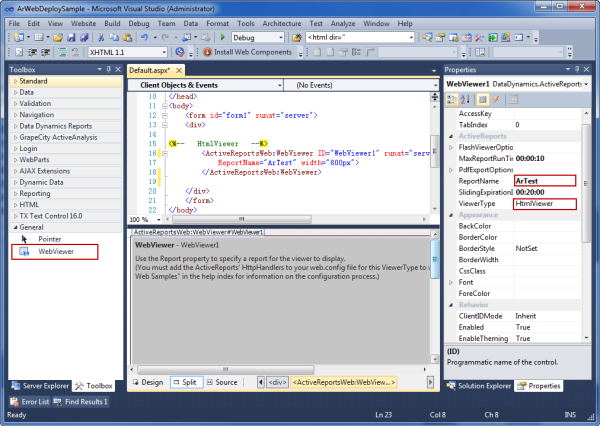
Task: Switch to Source view
Action: pos(223,382)
